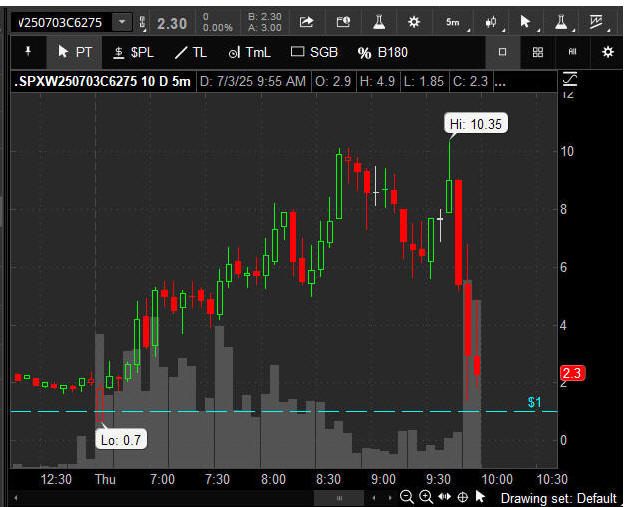Open the candlestick chart style dropdown
This screenshot has width=625, height=507.
coord(493,22)
